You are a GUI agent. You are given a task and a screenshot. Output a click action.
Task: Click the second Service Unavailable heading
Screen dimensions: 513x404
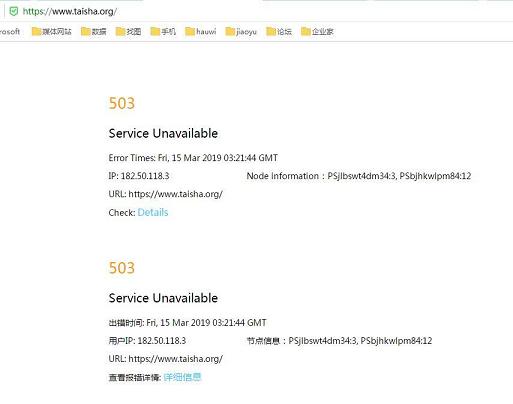click(x=163, y=298)
